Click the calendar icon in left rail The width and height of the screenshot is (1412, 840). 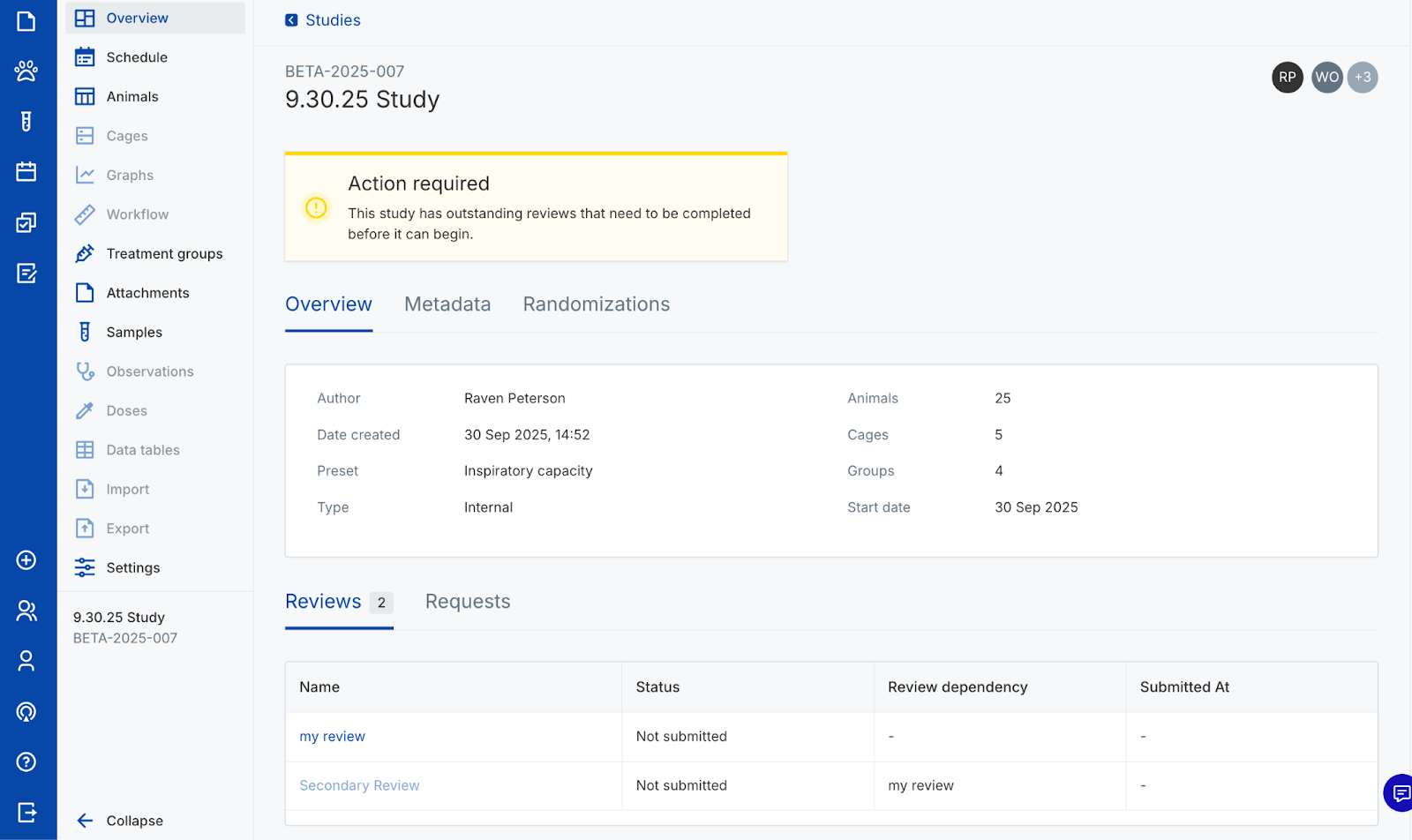[26, 171]
